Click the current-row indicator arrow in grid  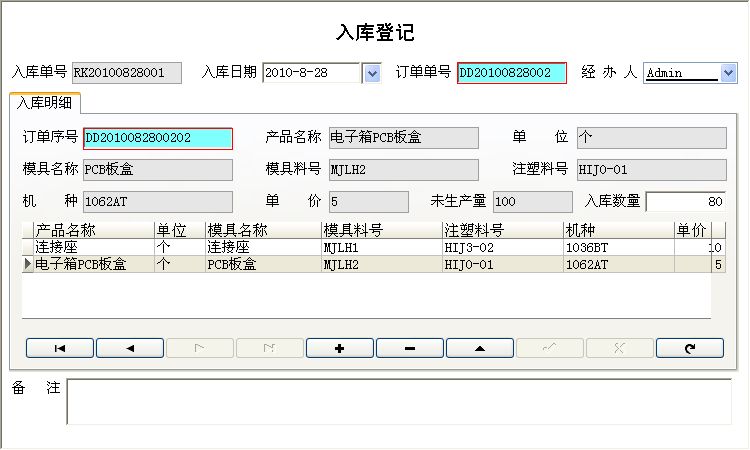coord(28,264)
